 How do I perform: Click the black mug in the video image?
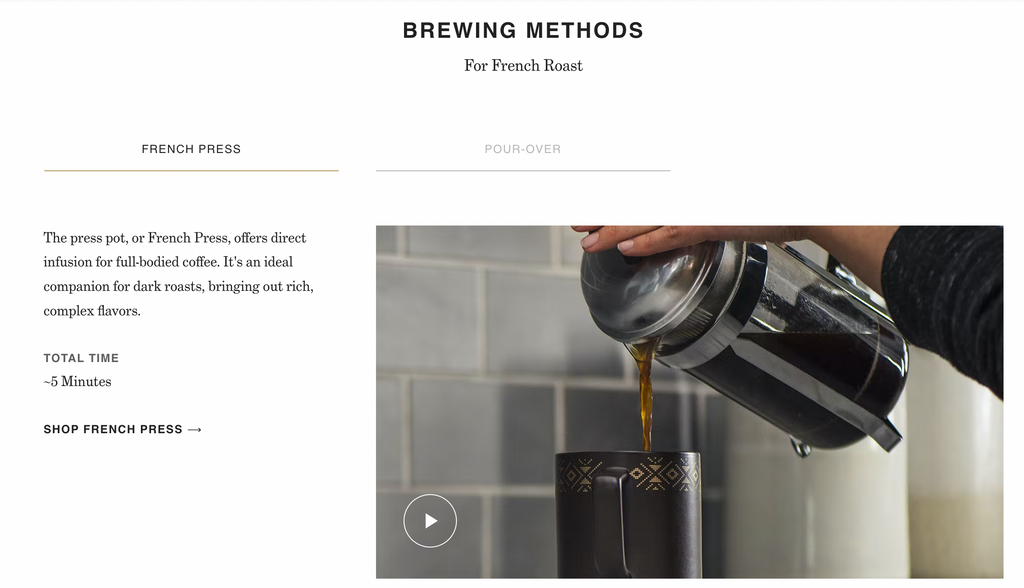628,515
